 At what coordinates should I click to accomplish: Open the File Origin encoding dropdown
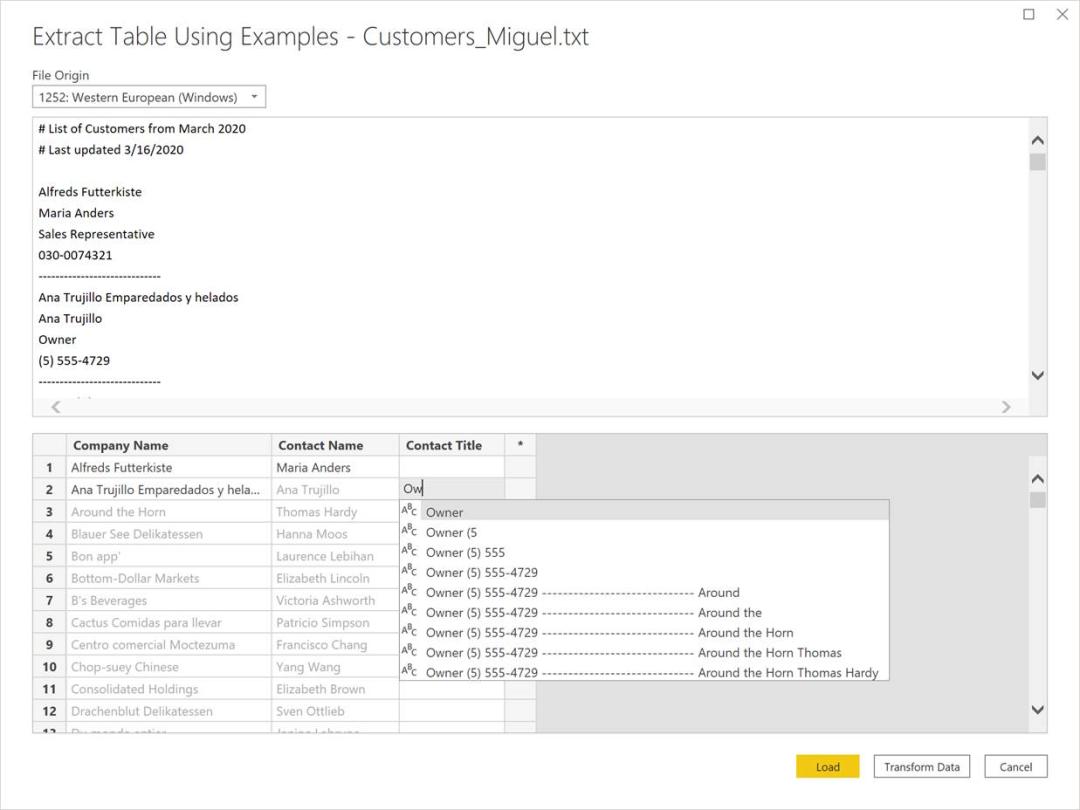coord(148,96)
